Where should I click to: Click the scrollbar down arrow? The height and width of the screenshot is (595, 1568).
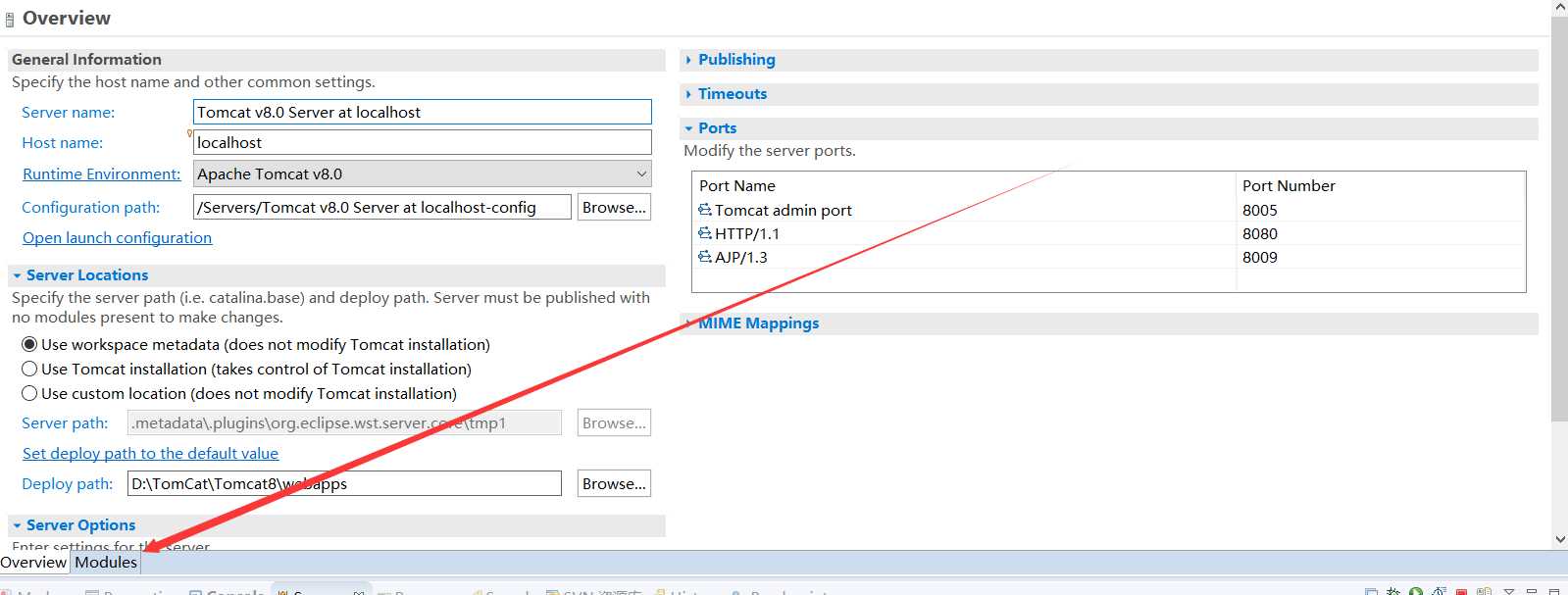(1559, 539)
